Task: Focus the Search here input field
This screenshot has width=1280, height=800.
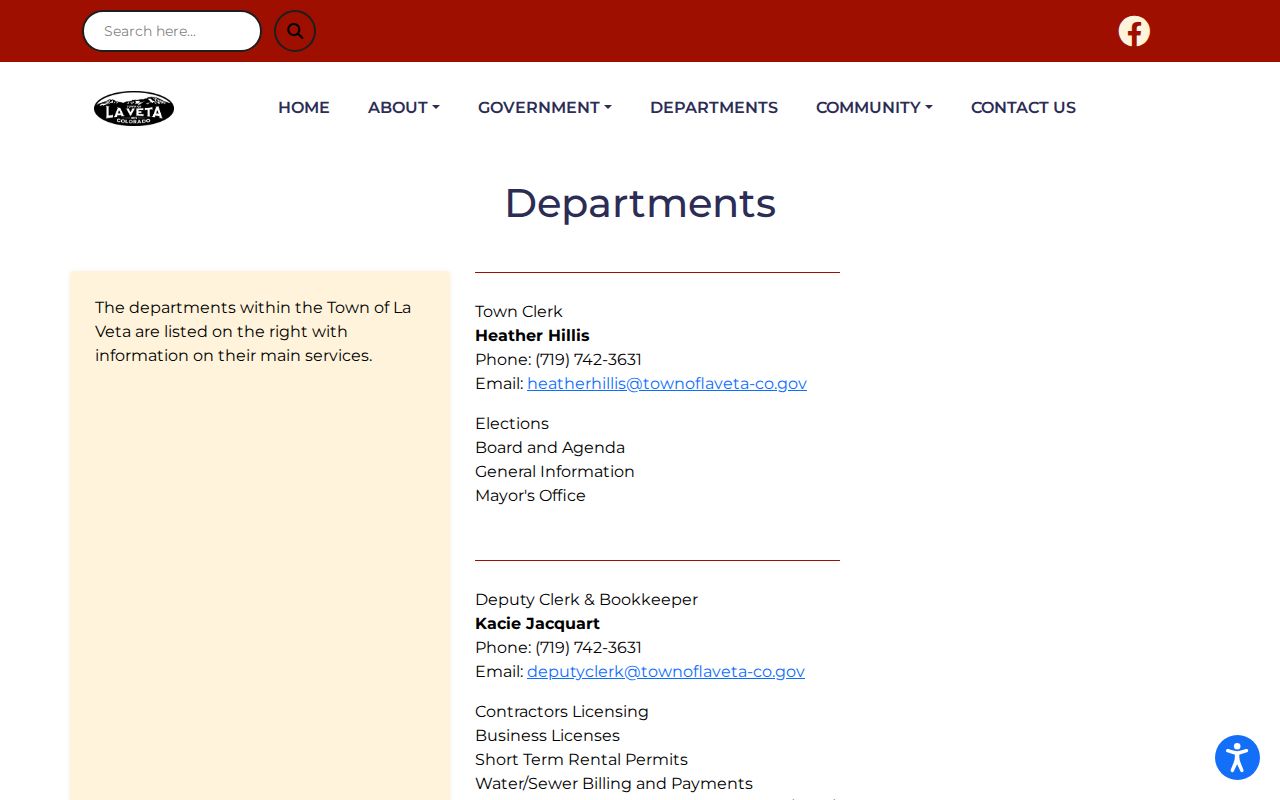Action: tap(172, 31)
